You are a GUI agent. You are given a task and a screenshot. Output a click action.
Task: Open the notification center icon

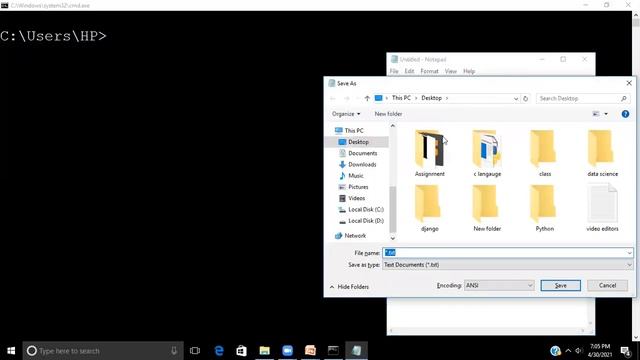tap(625, 351)
